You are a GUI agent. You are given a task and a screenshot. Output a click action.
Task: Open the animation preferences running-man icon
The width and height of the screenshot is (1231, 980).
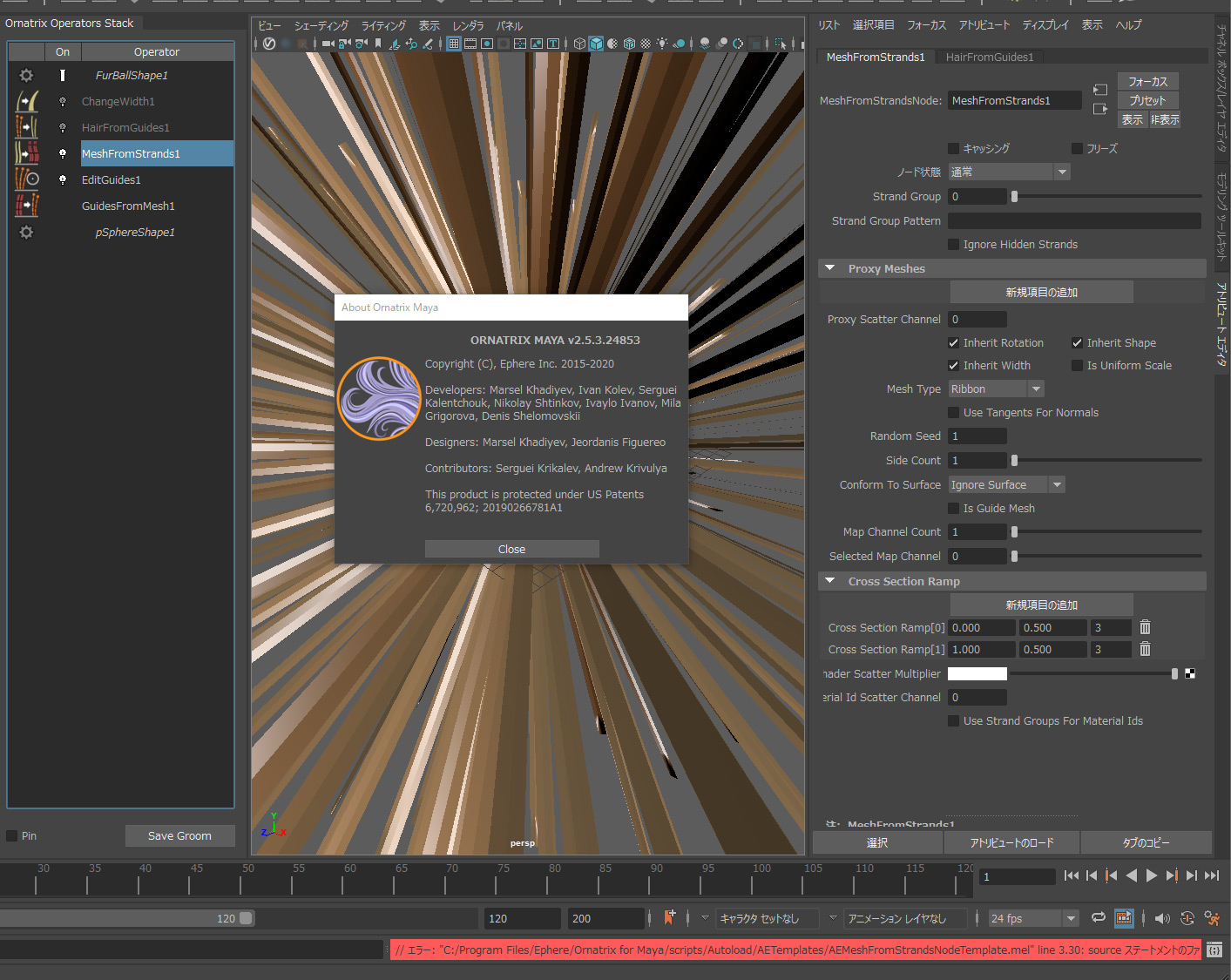click(x=1212, y=917)
